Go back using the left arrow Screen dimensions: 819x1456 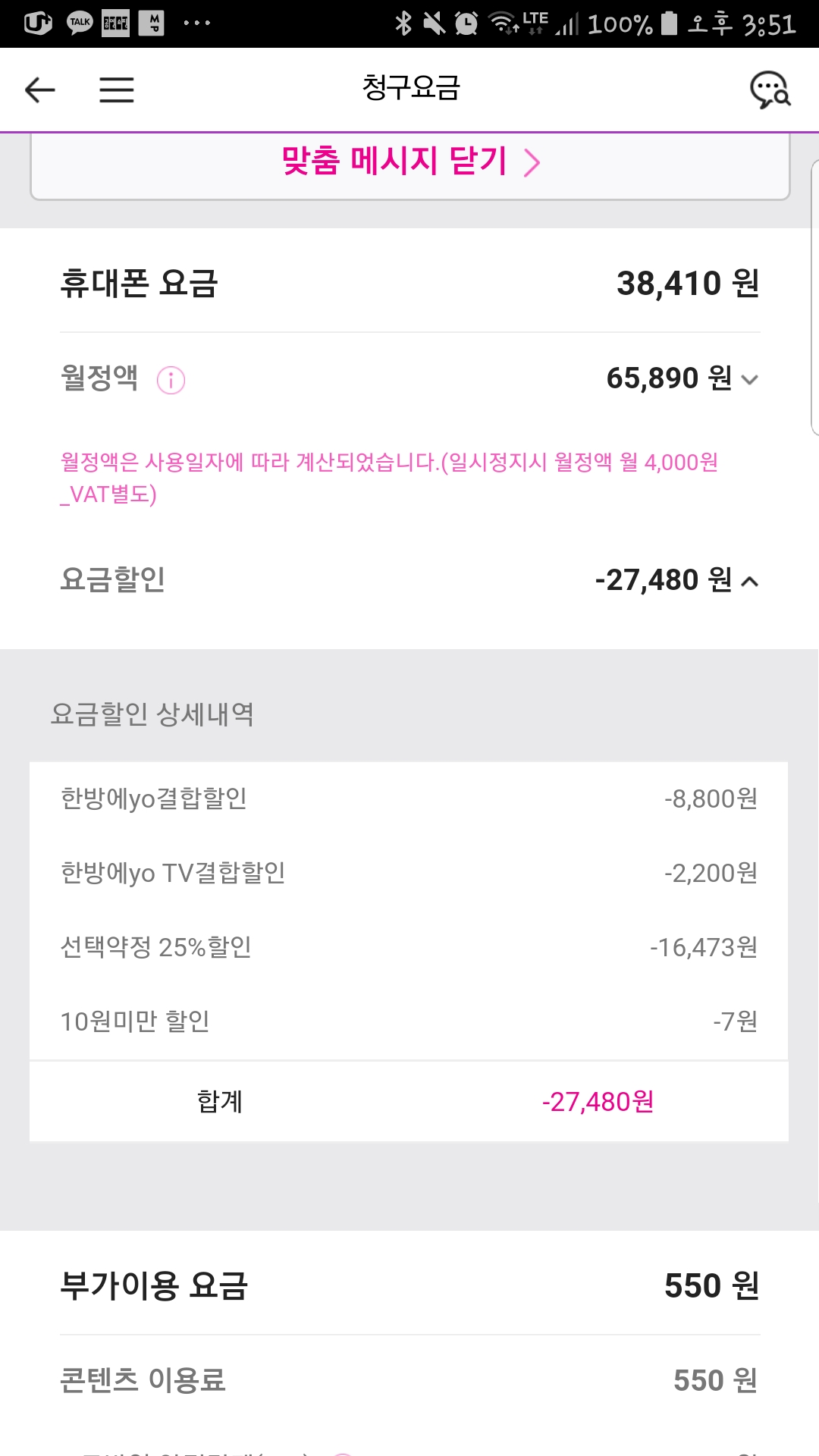tap(39, 90)
